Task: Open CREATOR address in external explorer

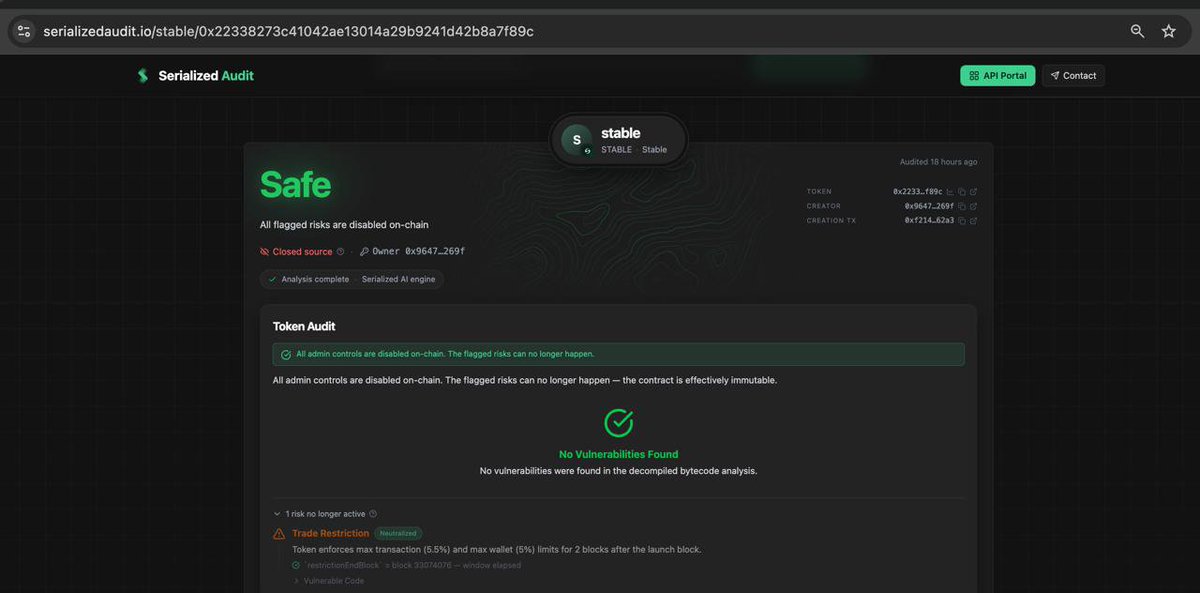Action: pyautogui.click(x=973, y=206)
